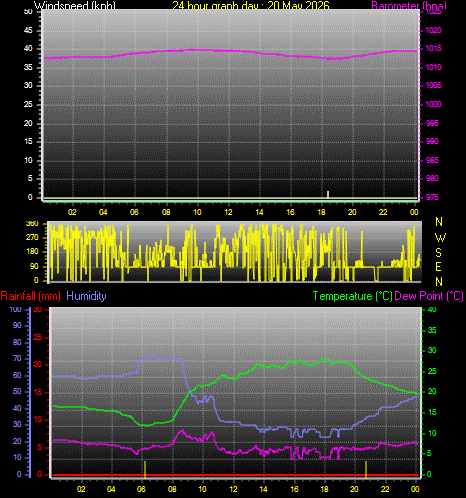Click barometer axis value "1020"
466x498 pixels.
[x=433, y=30]
